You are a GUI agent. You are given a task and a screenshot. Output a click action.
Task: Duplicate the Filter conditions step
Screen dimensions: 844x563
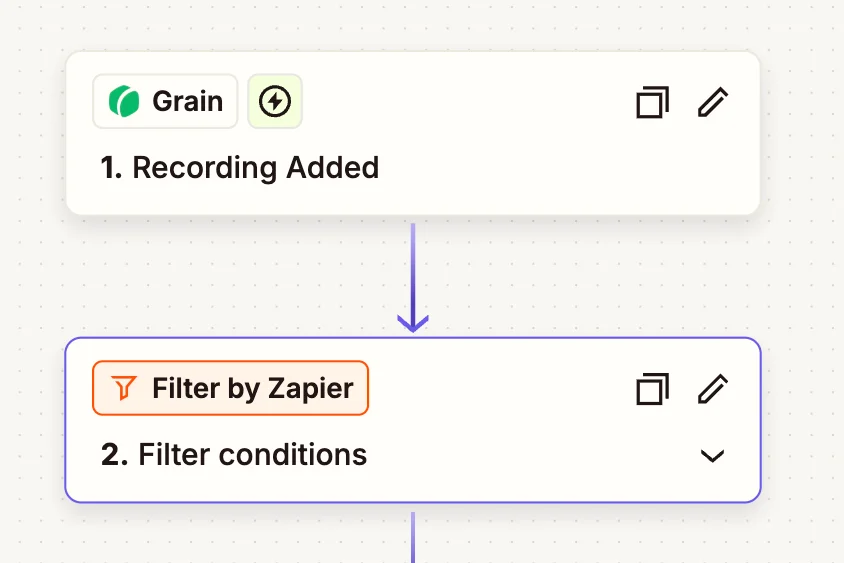652,388
